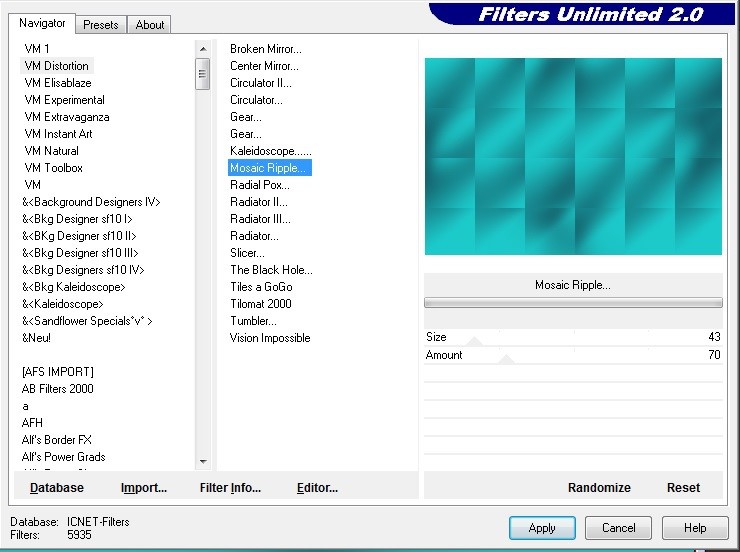
Task: Click the Apply button
Action: pos(542,527)
